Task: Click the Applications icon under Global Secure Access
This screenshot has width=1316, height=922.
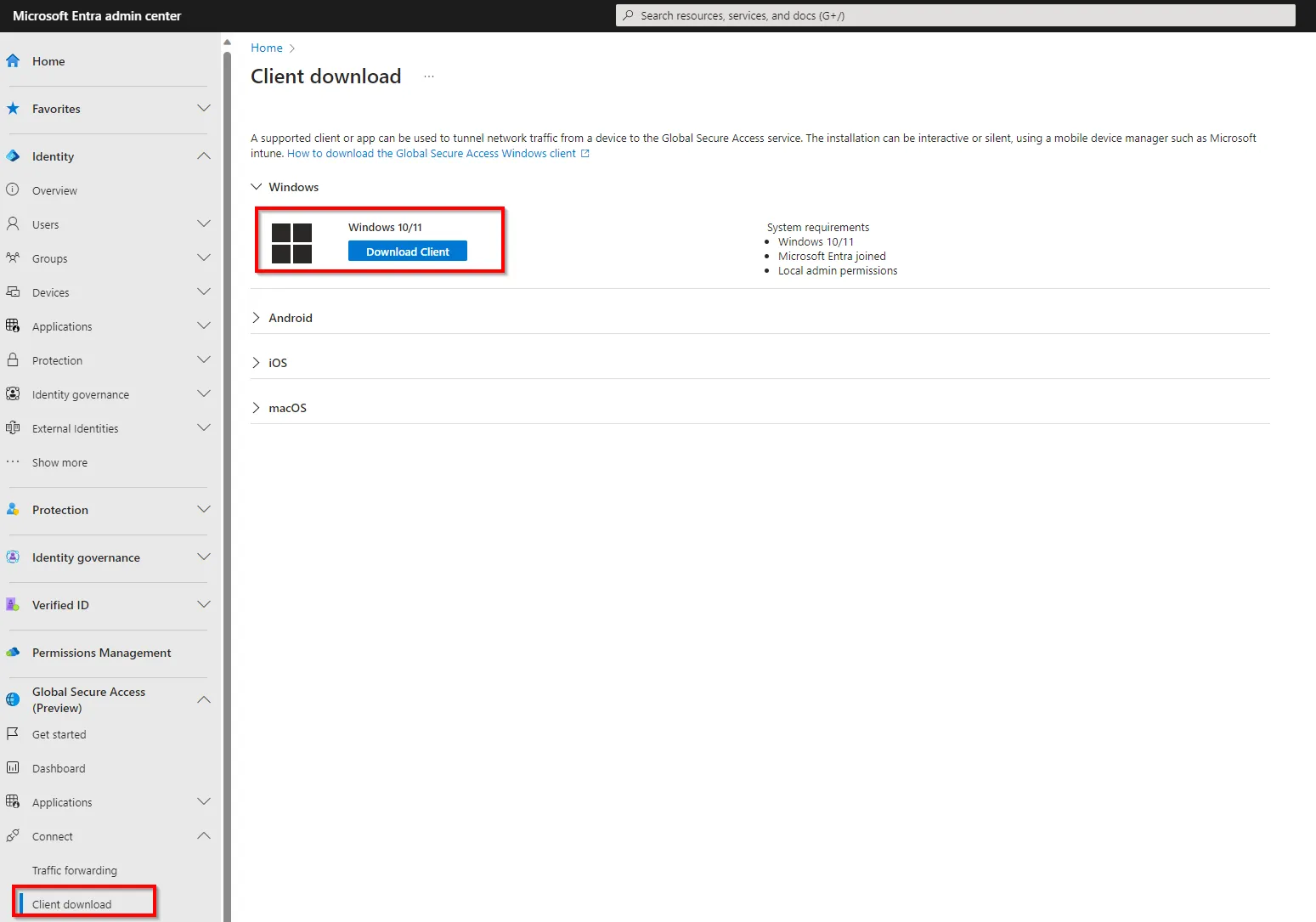Action: tap(13, 802)
